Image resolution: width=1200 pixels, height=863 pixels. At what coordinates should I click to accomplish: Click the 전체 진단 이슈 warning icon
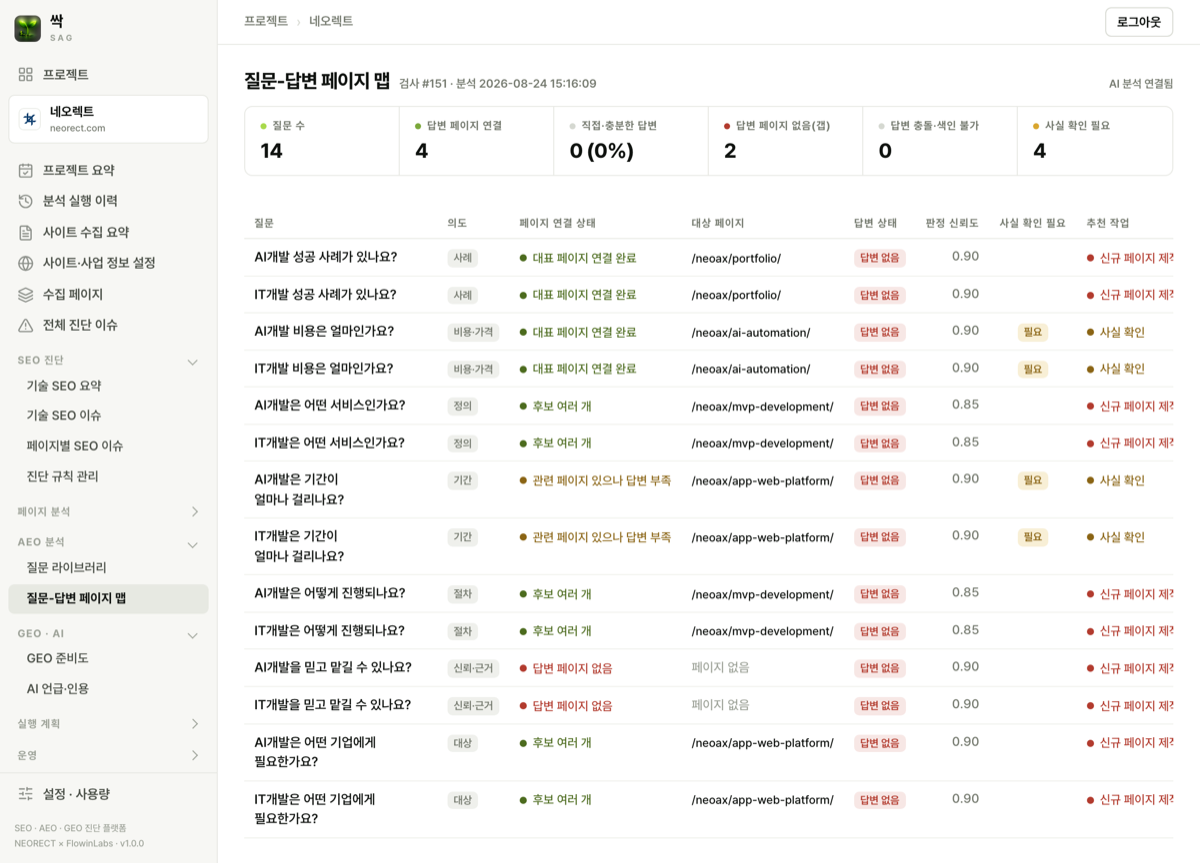pos(26,325)
